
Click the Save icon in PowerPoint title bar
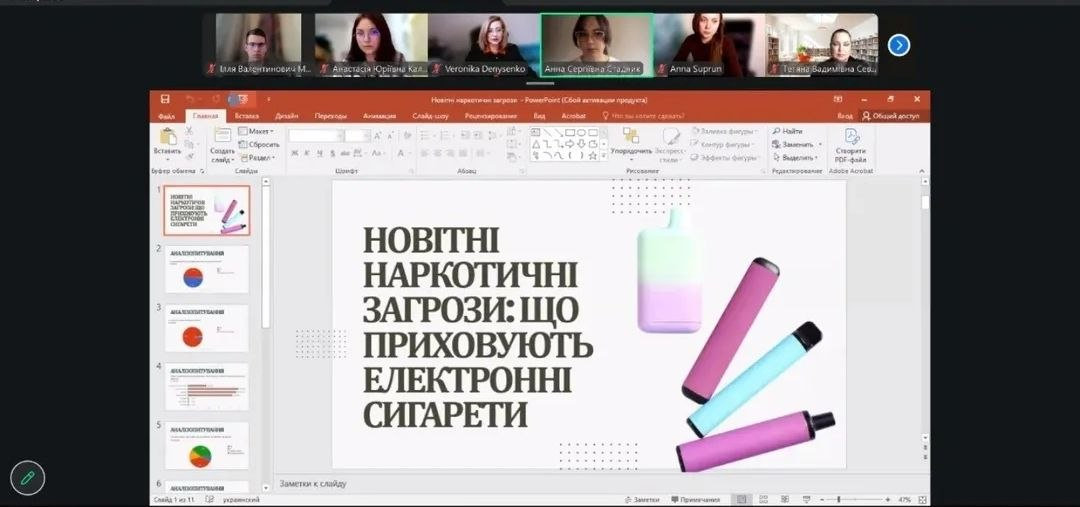[165, 99]
